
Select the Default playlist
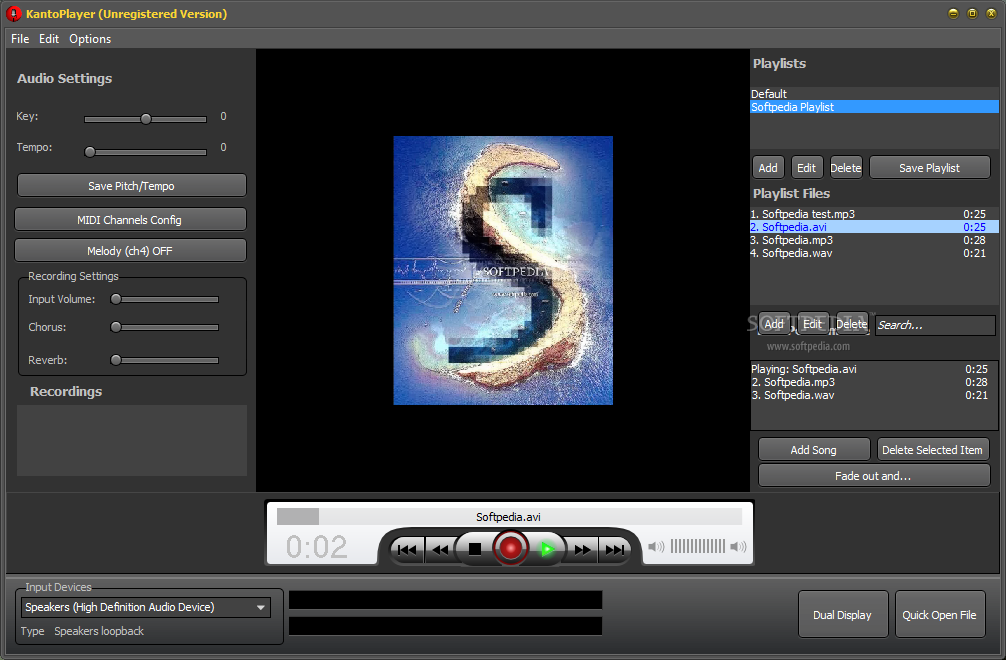pyautogui.click(x=874, y=94)
